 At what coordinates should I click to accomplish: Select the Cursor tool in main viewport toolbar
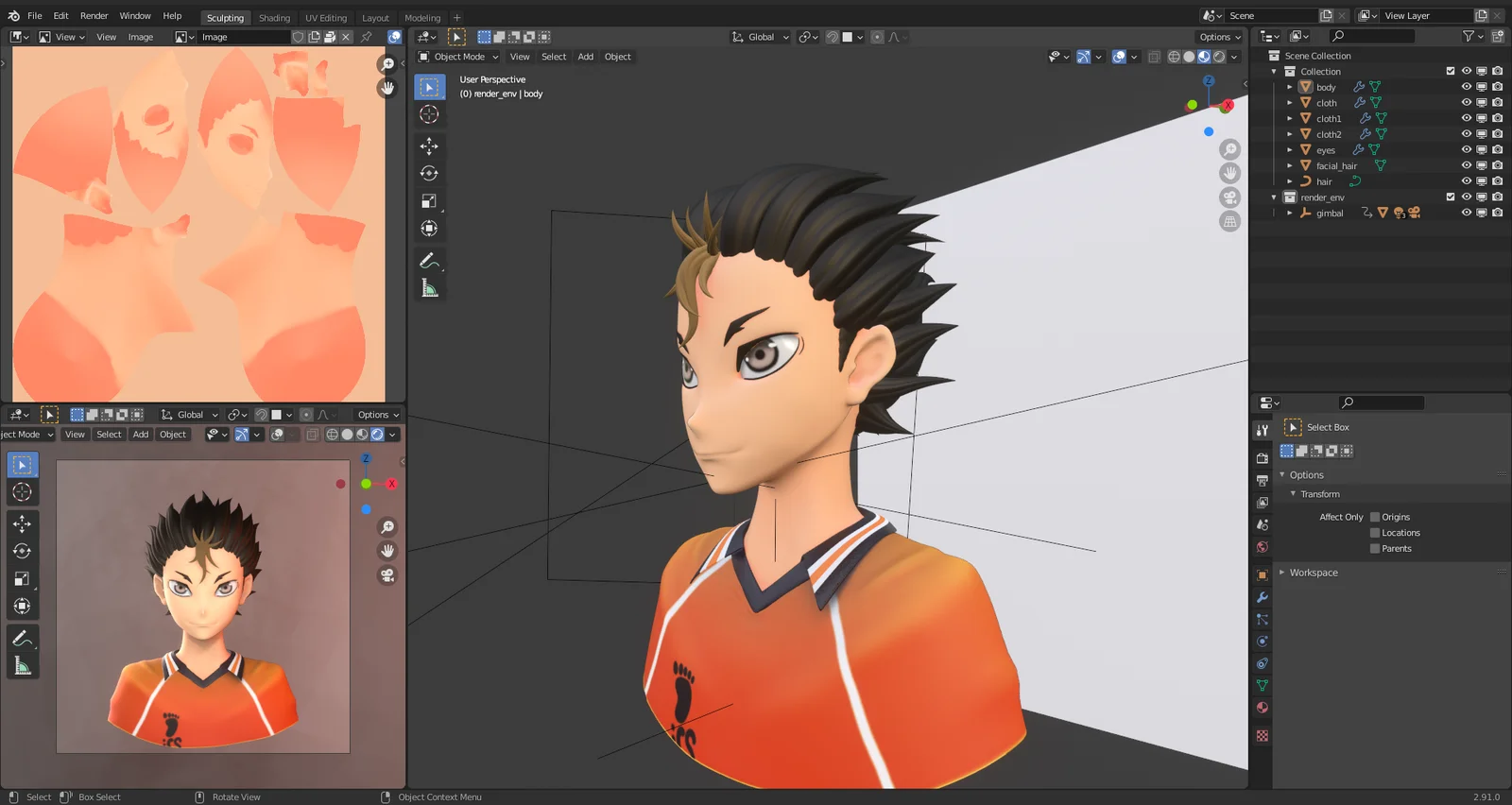tap(429, 114)
